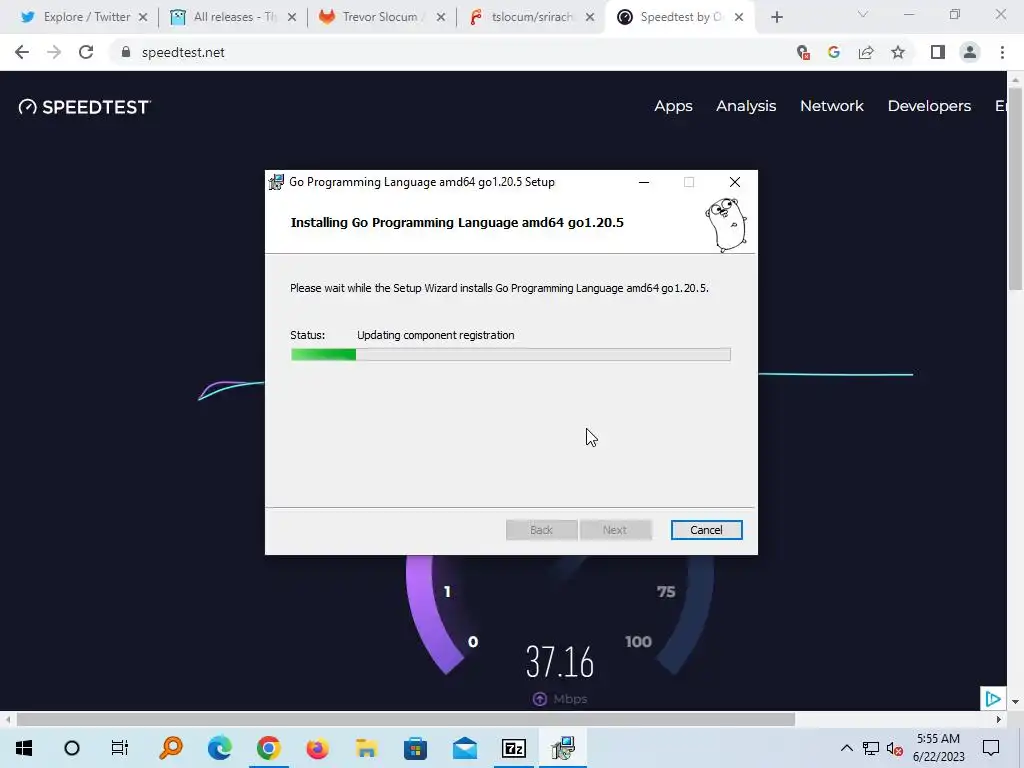Select the installer taskbar icon

pos(562,748)
